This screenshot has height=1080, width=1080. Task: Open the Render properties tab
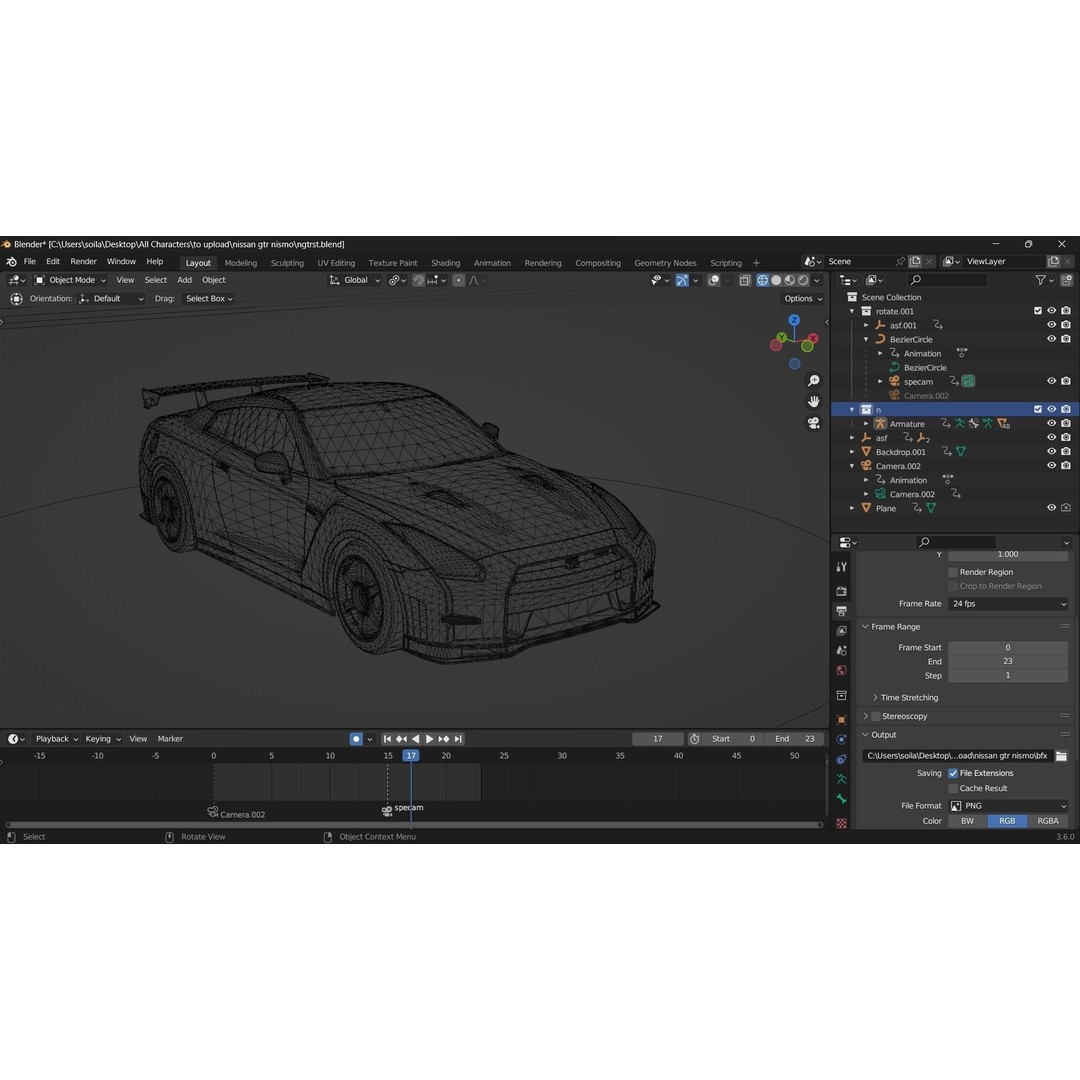[x=842, y=591]
